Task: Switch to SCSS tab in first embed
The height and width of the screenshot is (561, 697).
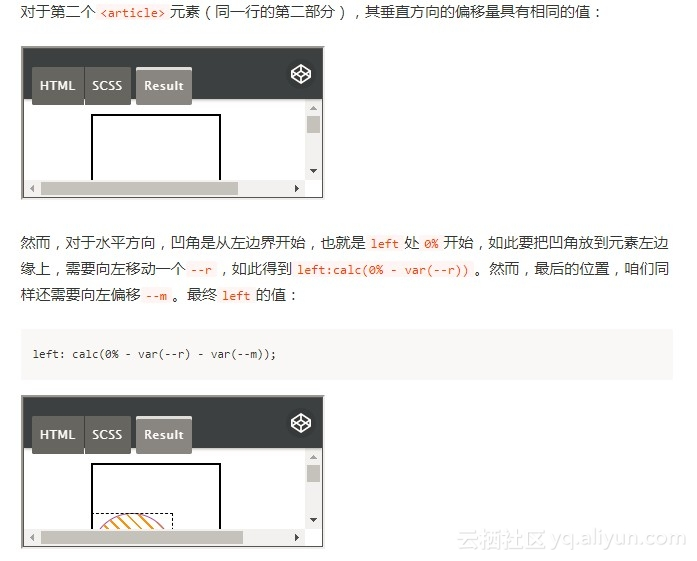Action: click(x=108, y=86)
